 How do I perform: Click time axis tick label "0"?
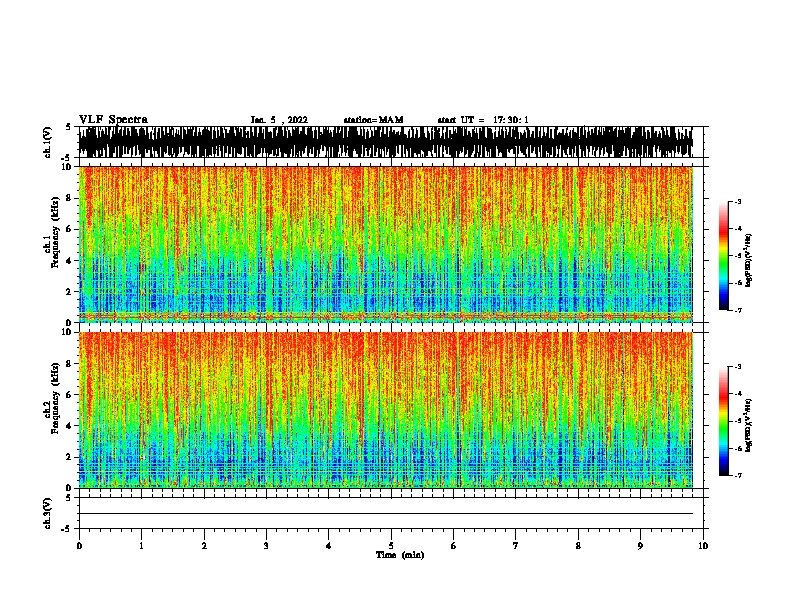click(x=79, y=546)
